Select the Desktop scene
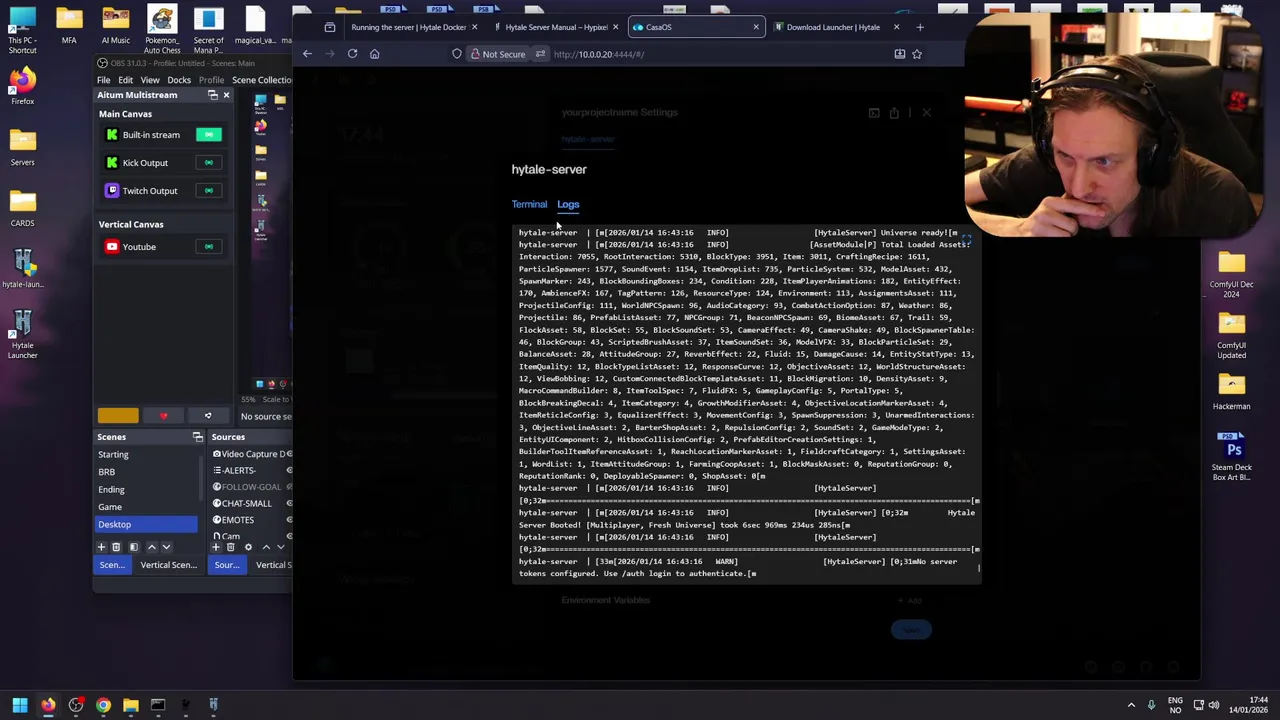The image size is (1280, 720). pos(146,524)
